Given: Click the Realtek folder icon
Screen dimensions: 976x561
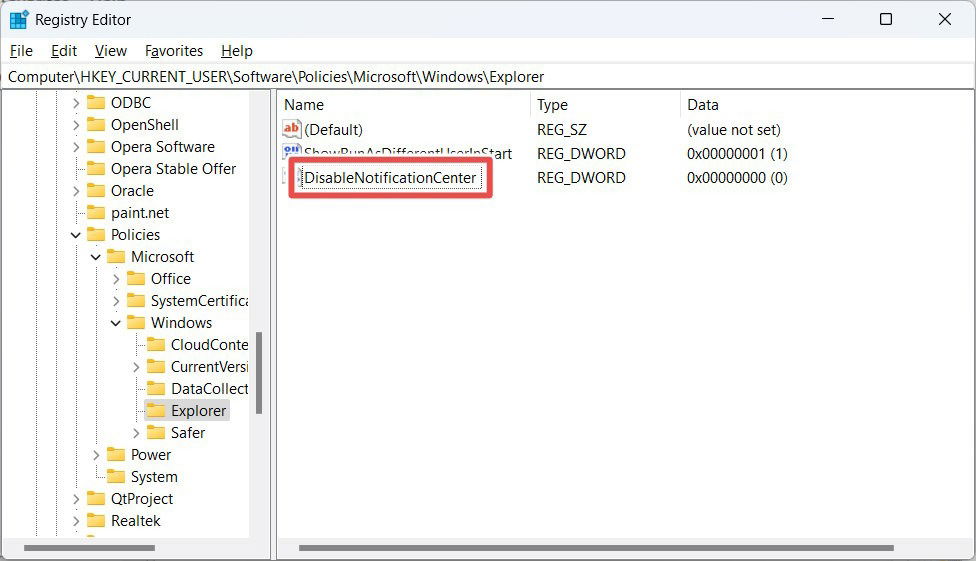Looking at the screenshot, I should coord(96,521).
